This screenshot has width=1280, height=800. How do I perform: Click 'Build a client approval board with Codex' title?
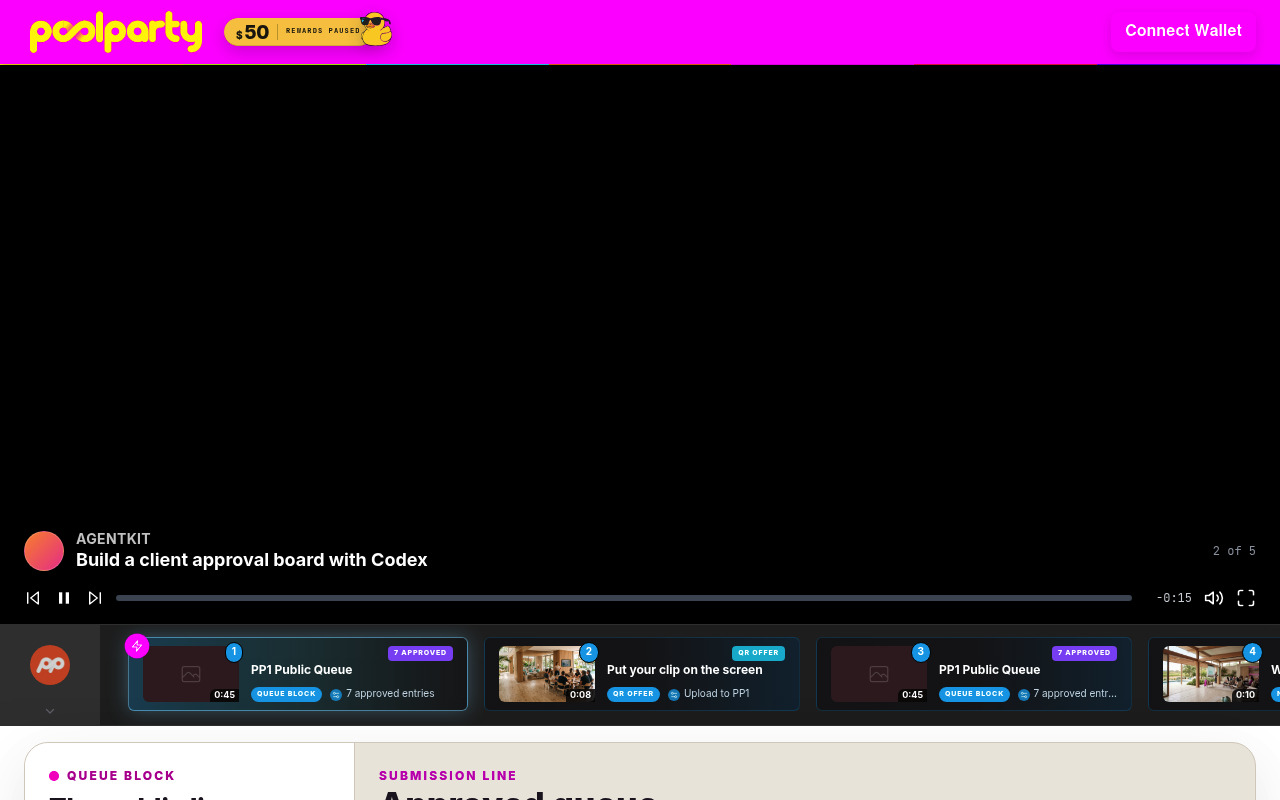(x=252, y=560)
